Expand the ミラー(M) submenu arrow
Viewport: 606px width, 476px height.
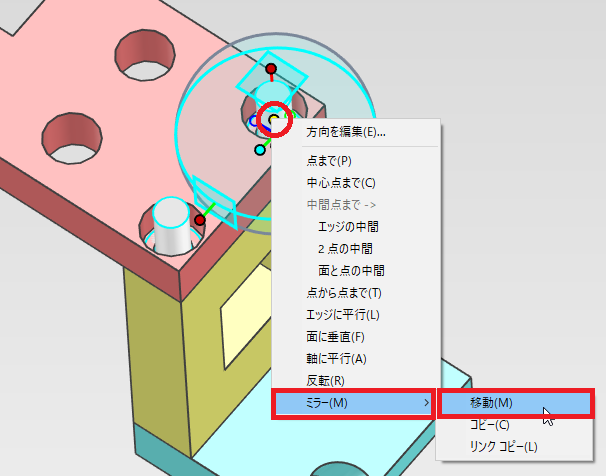point(426,403)
